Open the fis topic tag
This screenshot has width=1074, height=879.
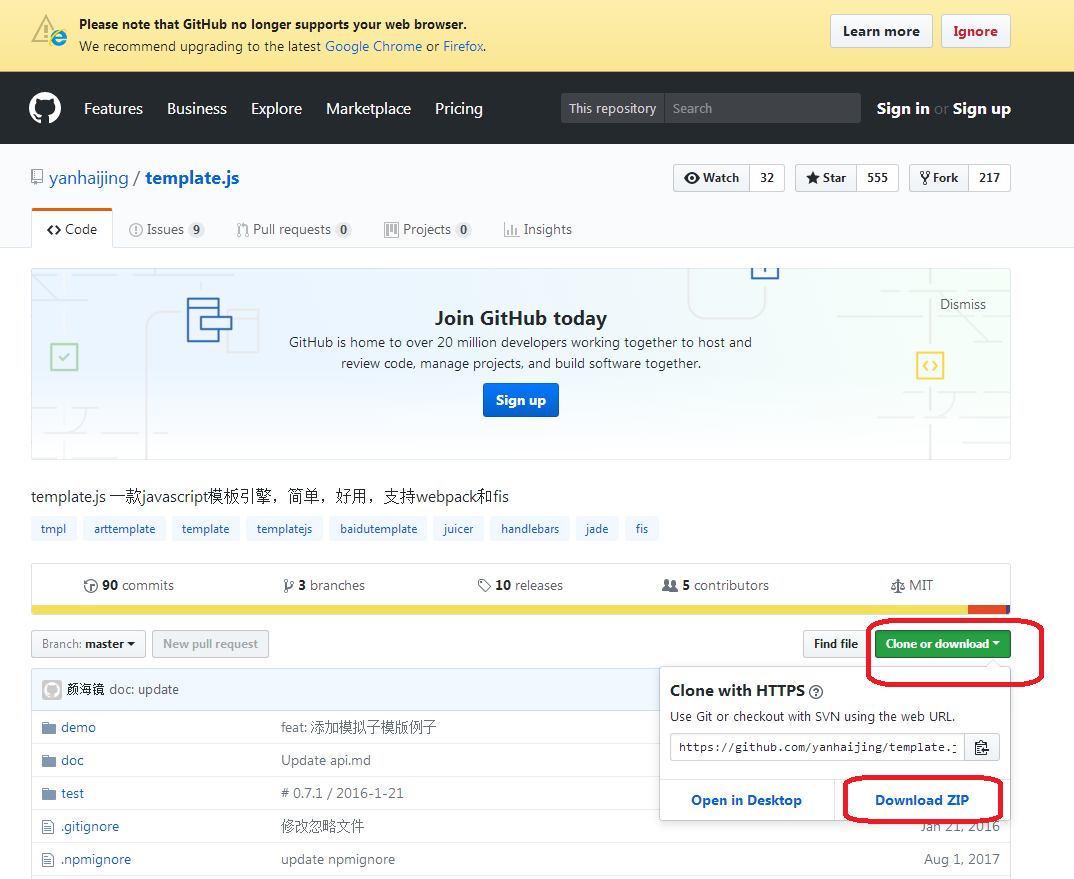tap(642, 529)
